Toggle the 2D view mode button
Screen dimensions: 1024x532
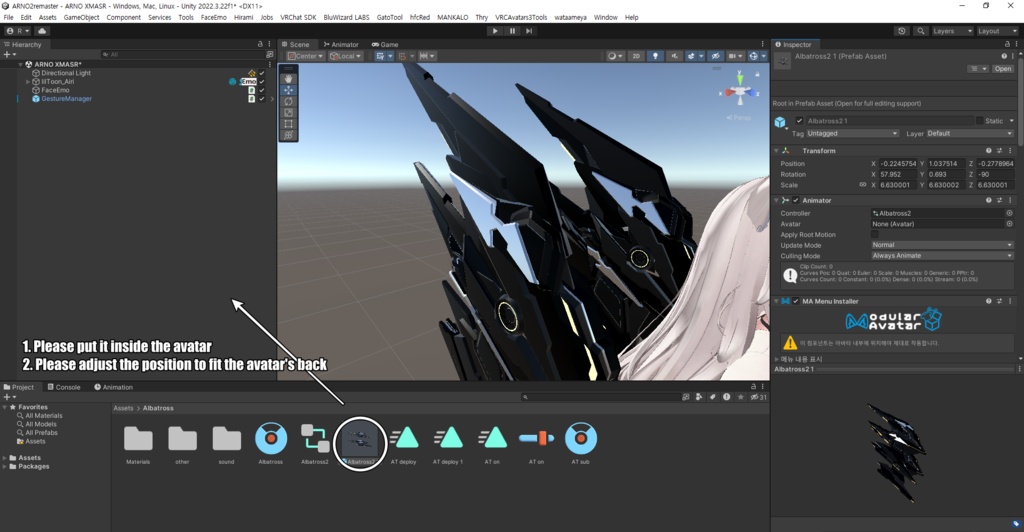tap(635, 56)
